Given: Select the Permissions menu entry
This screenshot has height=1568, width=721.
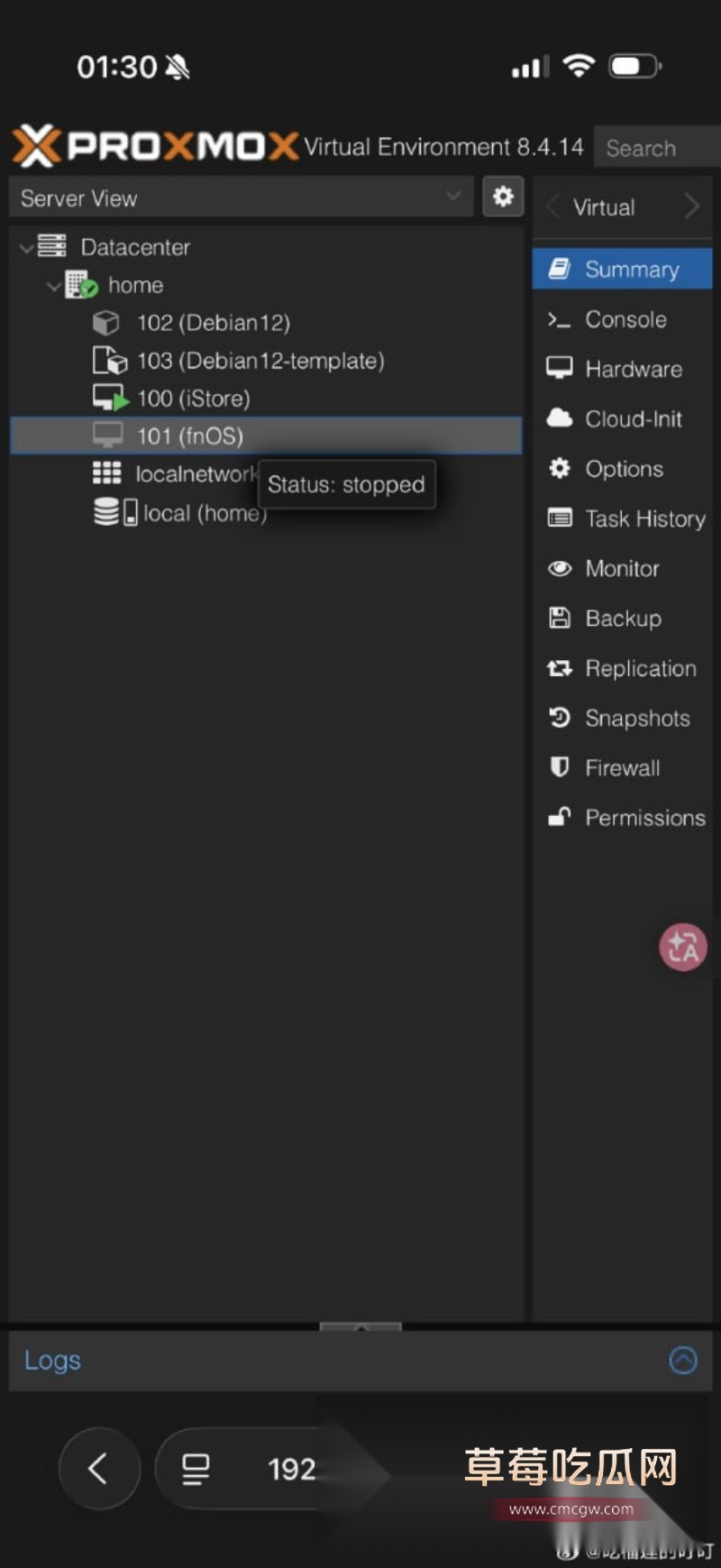Looking at the screenshot, I should click(644, 818).
